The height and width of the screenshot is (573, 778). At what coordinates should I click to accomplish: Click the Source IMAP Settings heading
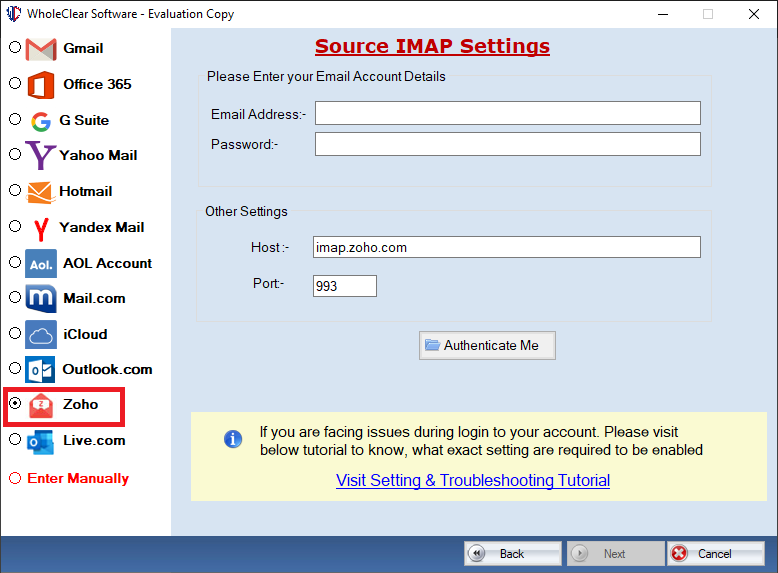432,46
